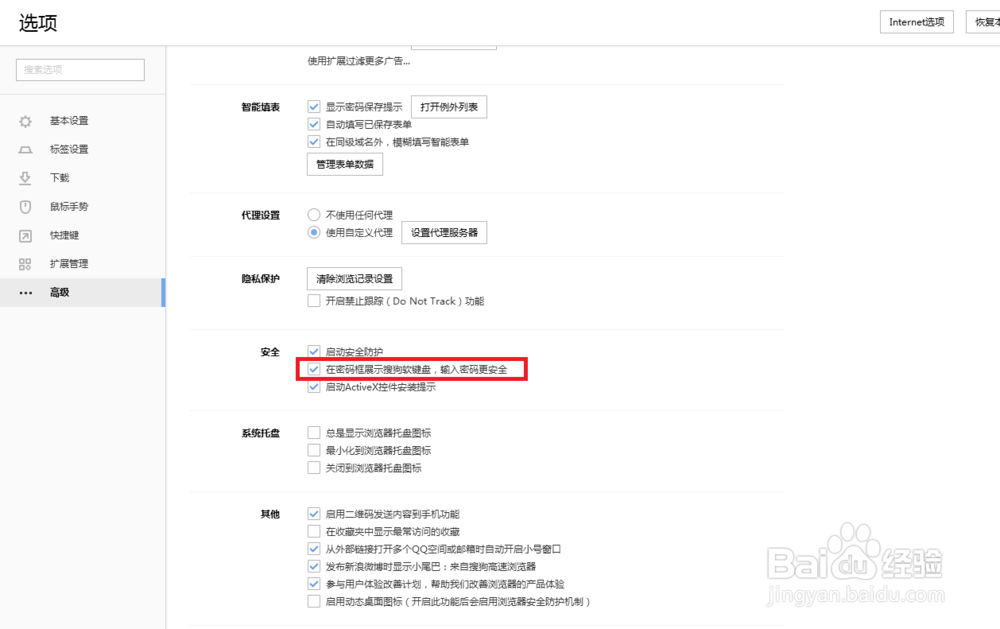Disable 启用二维码发送内容到手机功能
Image resolution: width=1000 pixels, height=629 pixels.
[314, 514]
